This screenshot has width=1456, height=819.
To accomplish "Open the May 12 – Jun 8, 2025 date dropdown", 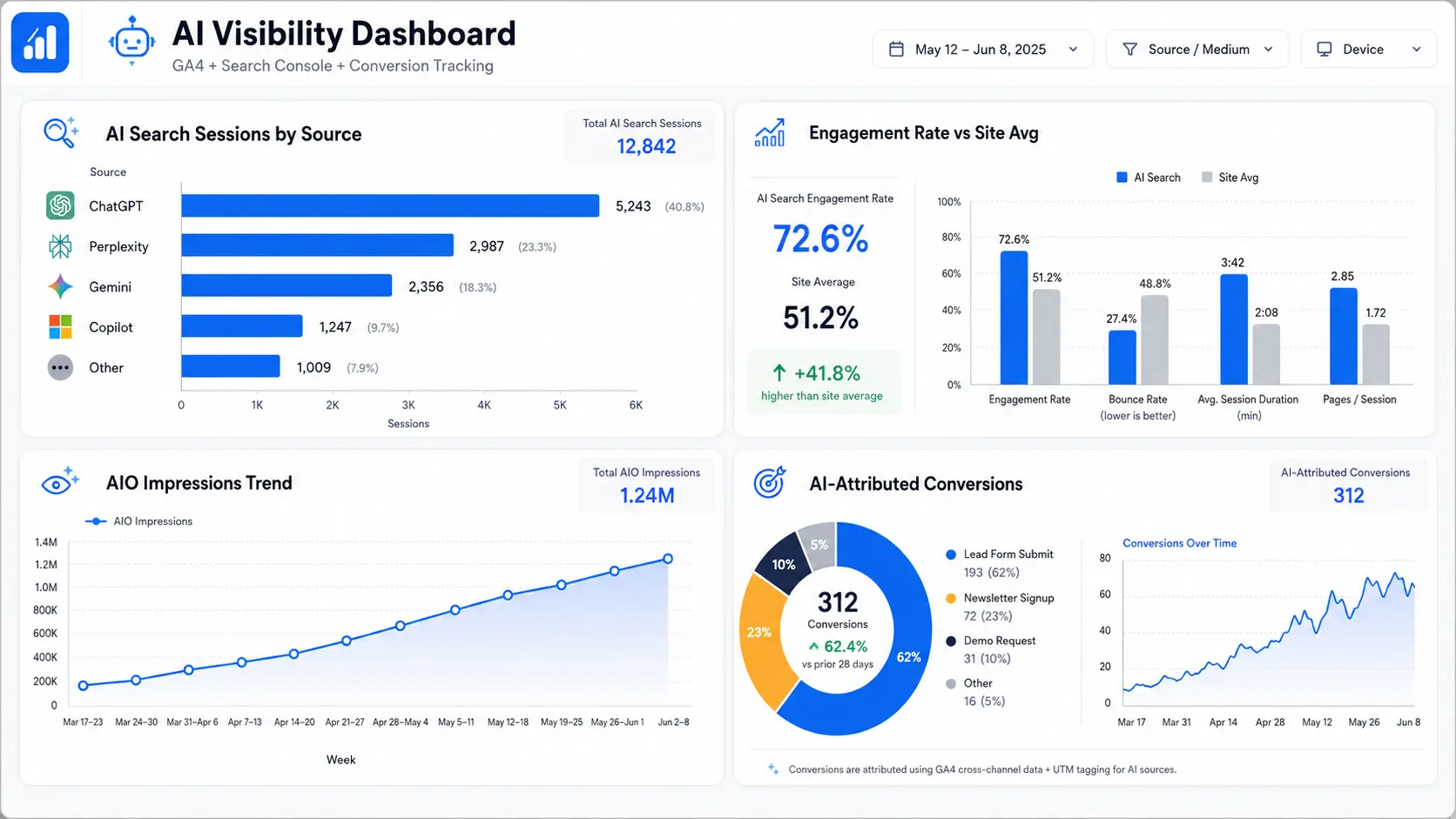I will tap(982, 49).
